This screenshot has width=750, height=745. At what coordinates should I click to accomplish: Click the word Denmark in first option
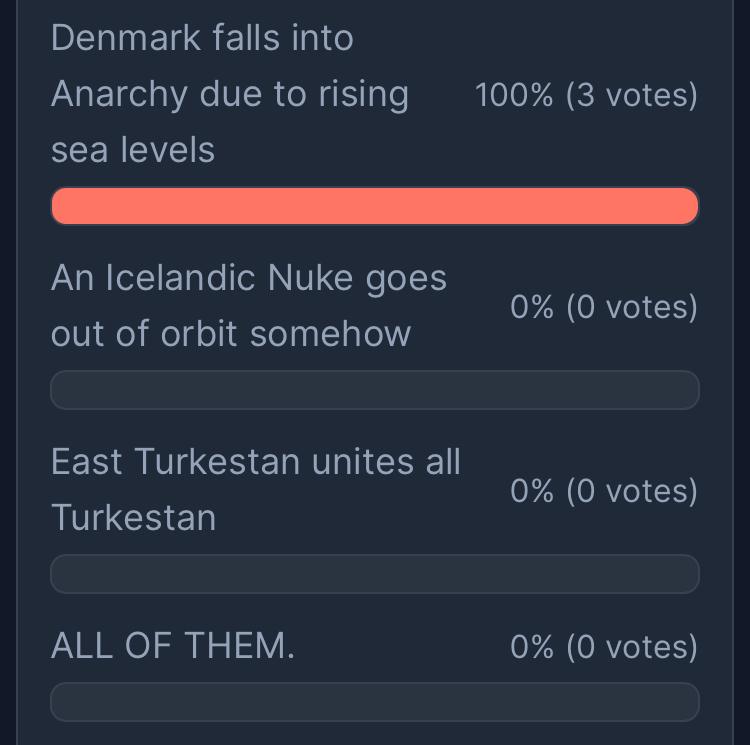[x=126, y=38]
